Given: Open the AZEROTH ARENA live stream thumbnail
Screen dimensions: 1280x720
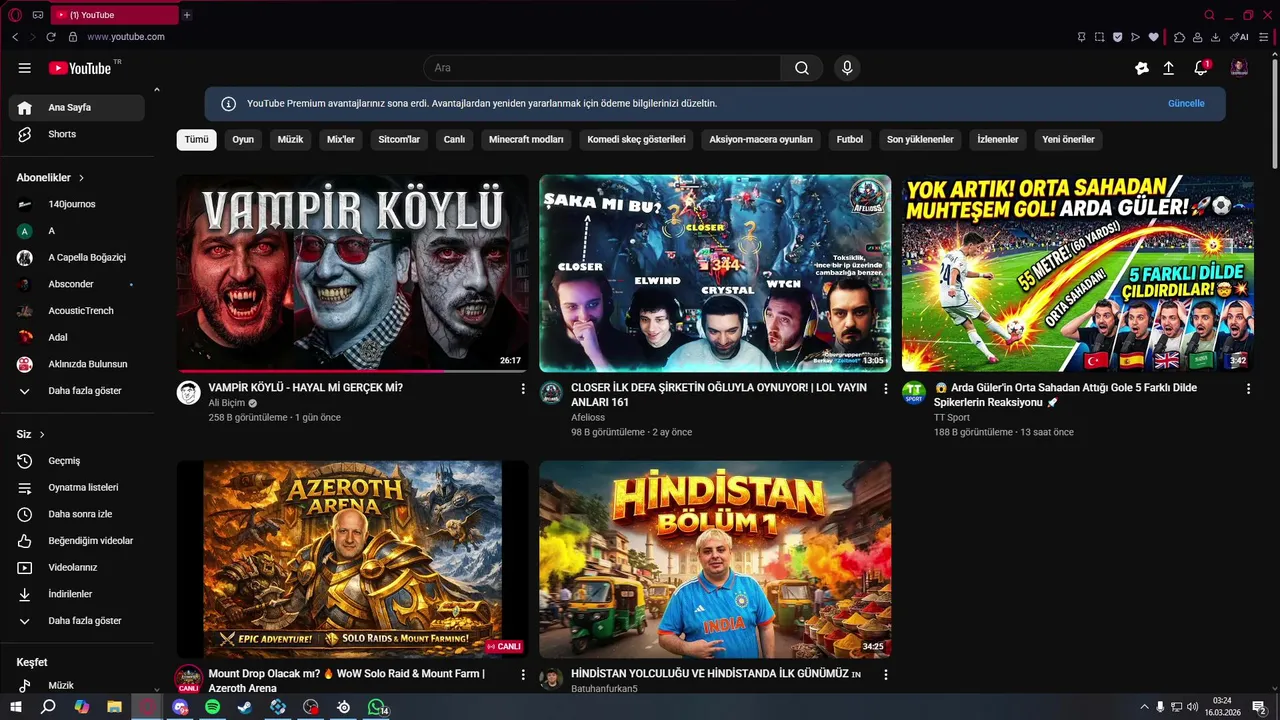Looking at the screenshot, I should [x=353, y=559].
